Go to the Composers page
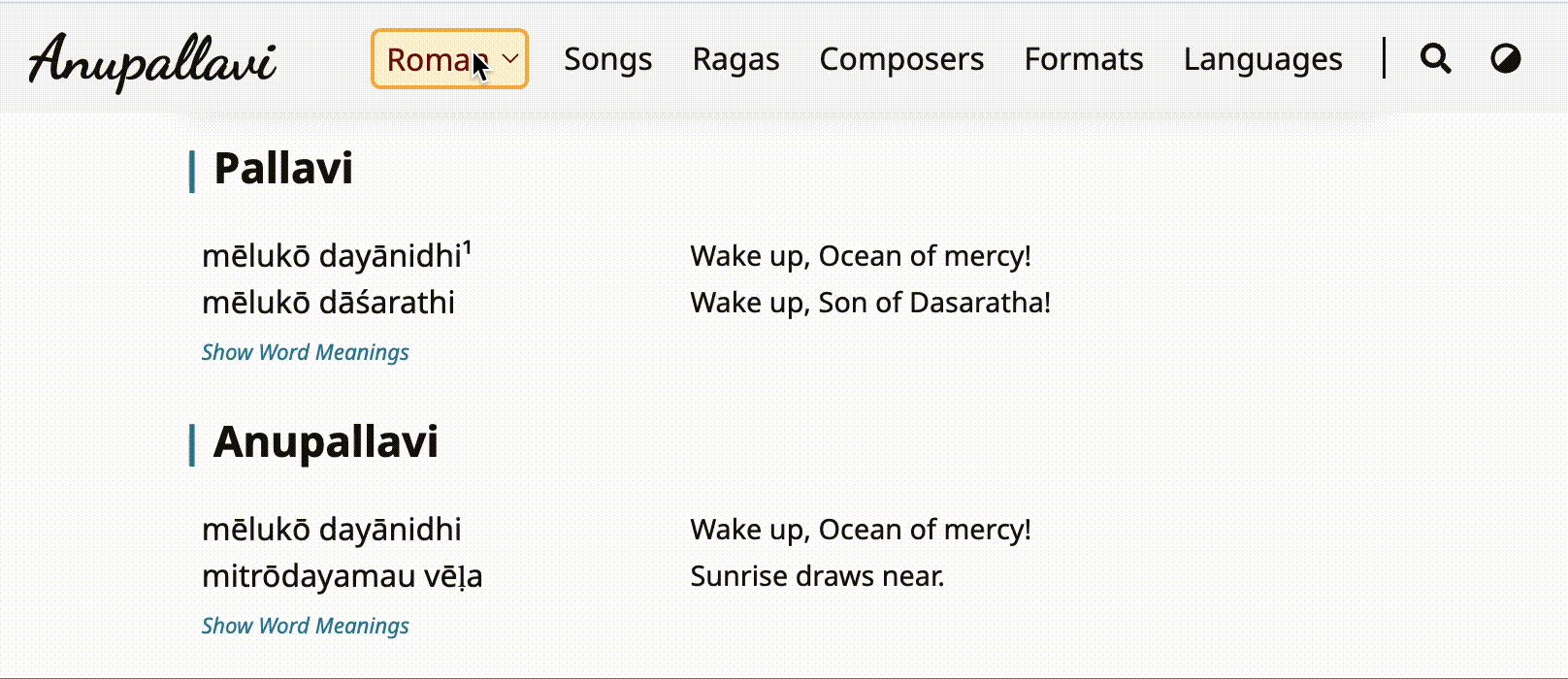This screenshot has width=1568, height=679. tap(901, 59)
